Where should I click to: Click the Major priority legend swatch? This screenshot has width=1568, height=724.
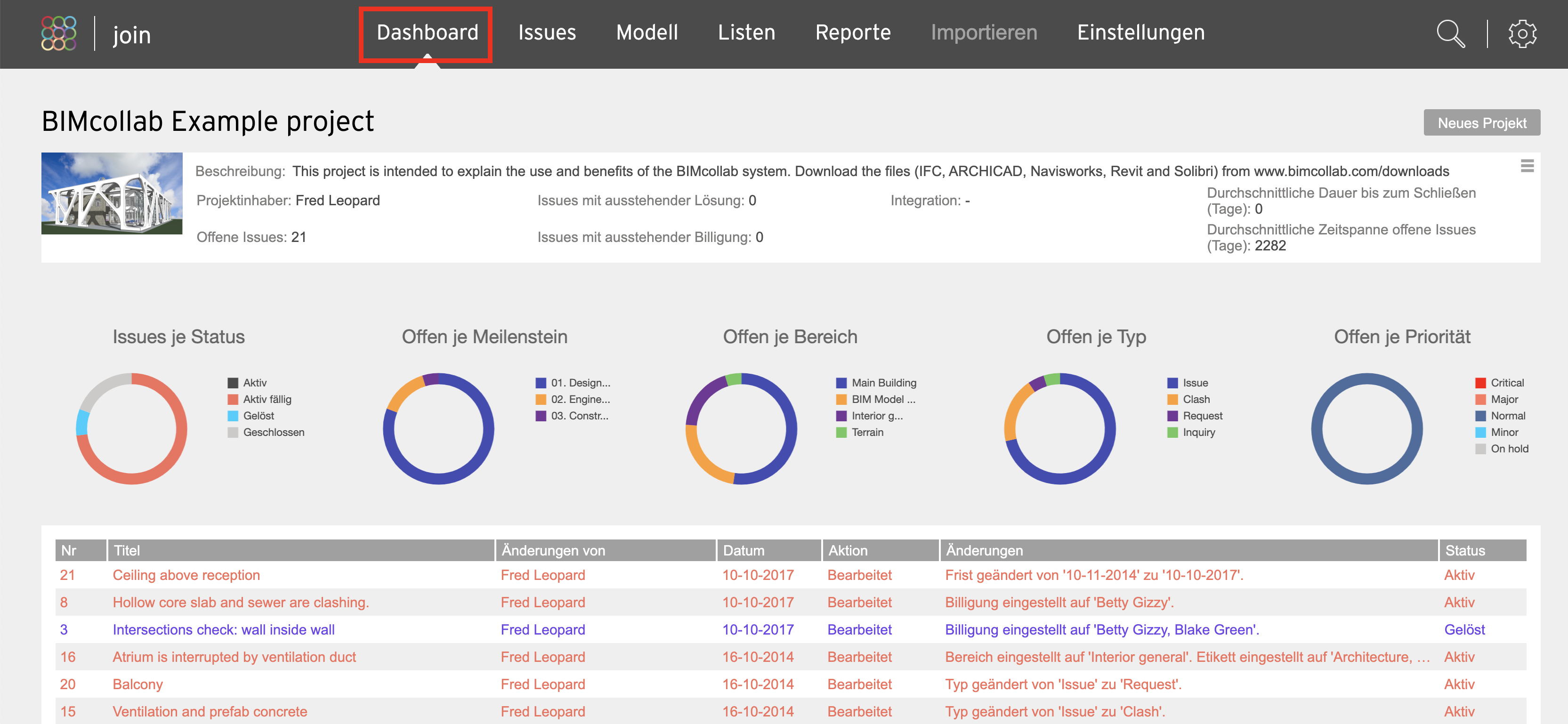[x=1480, y=399]
